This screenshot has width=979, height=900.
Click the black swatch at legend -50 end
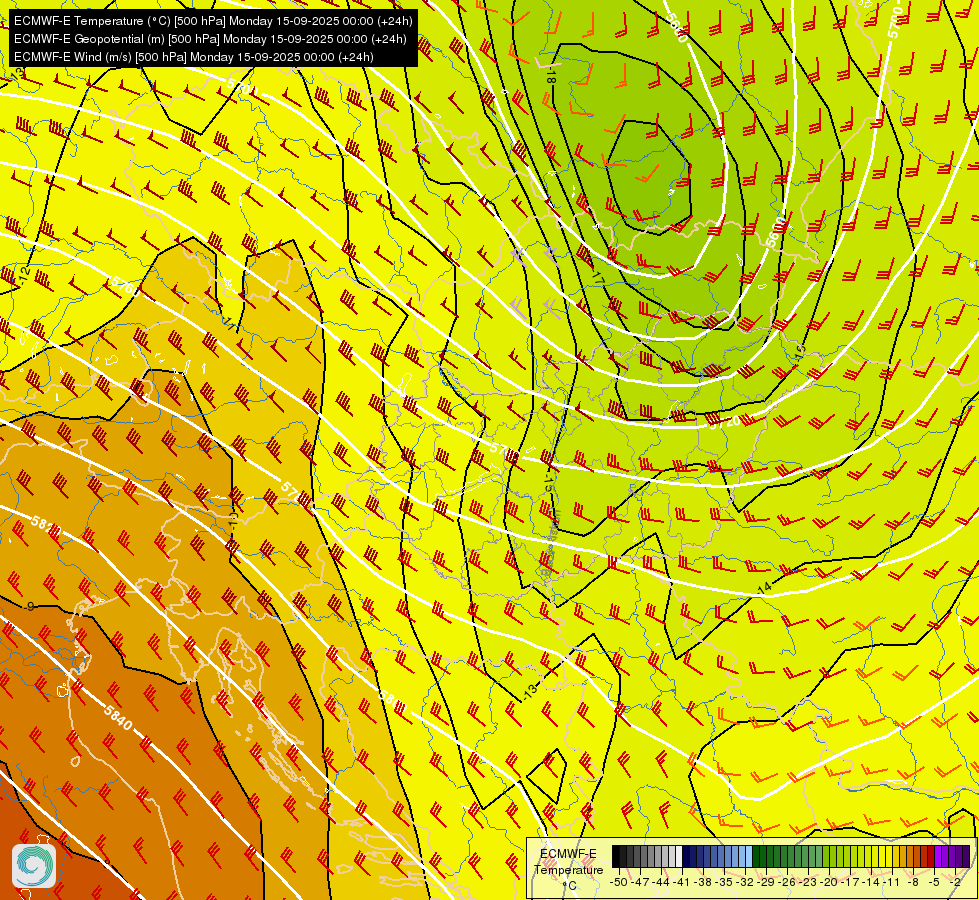pos(616,856)
